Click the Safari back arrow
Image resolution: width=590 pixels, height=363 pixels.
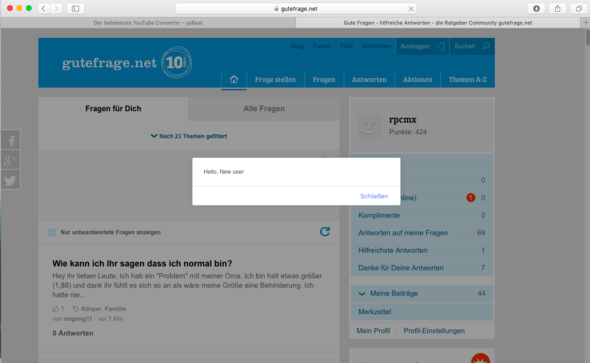44,8
